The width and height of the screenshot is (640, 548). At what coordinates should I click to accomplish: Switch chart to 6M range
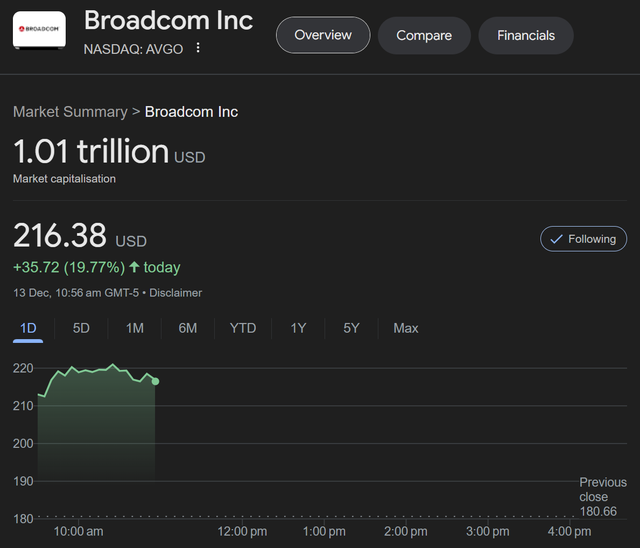pos(188,328)
